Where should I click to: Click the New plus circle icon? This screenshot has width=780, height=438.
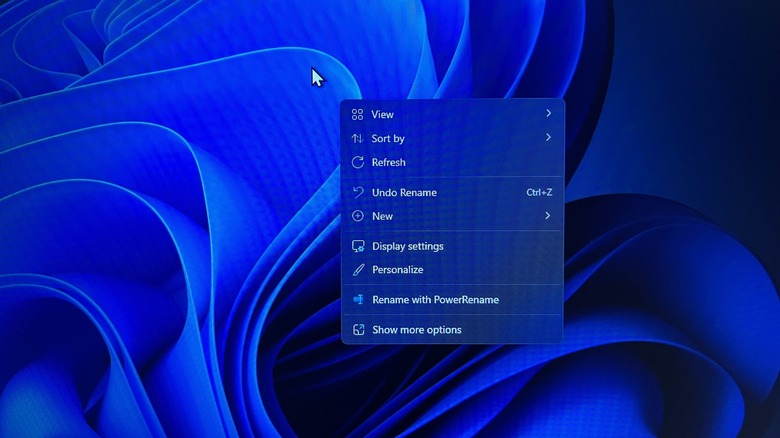[358, 216]
